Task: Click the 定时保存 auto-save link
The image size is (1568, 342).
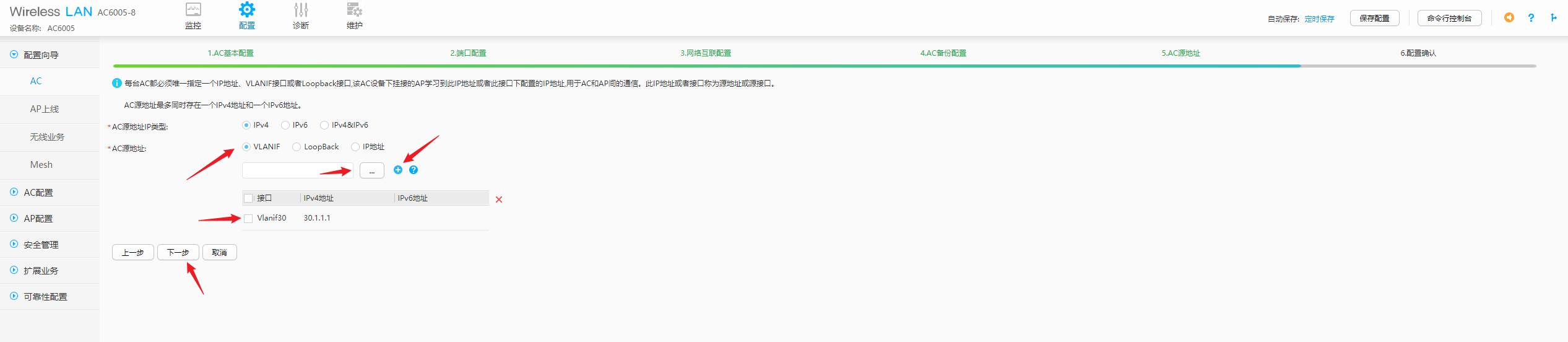Action: [1319, 19]
